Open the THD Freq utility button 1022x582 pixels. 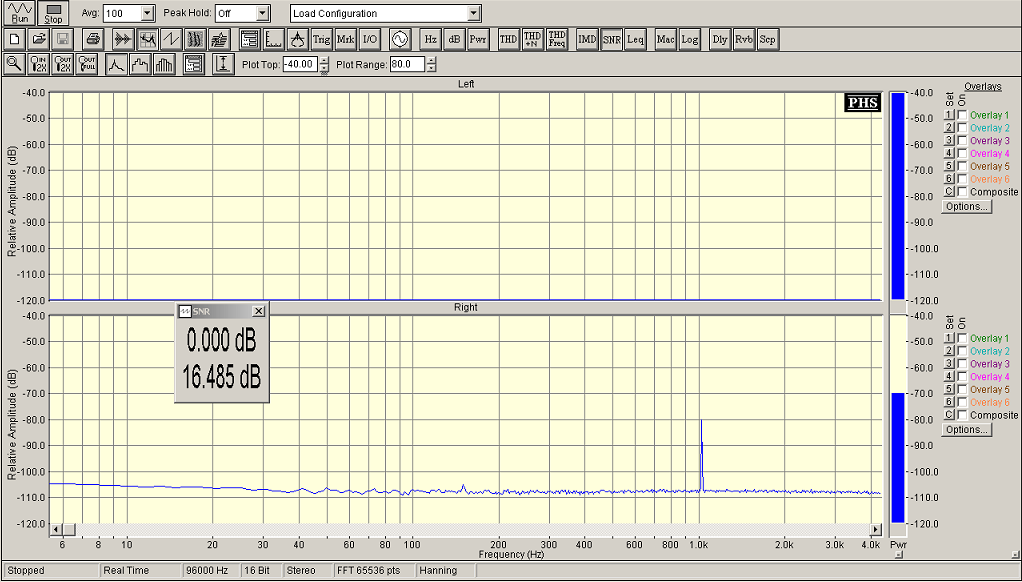click(x=557, y=39)
